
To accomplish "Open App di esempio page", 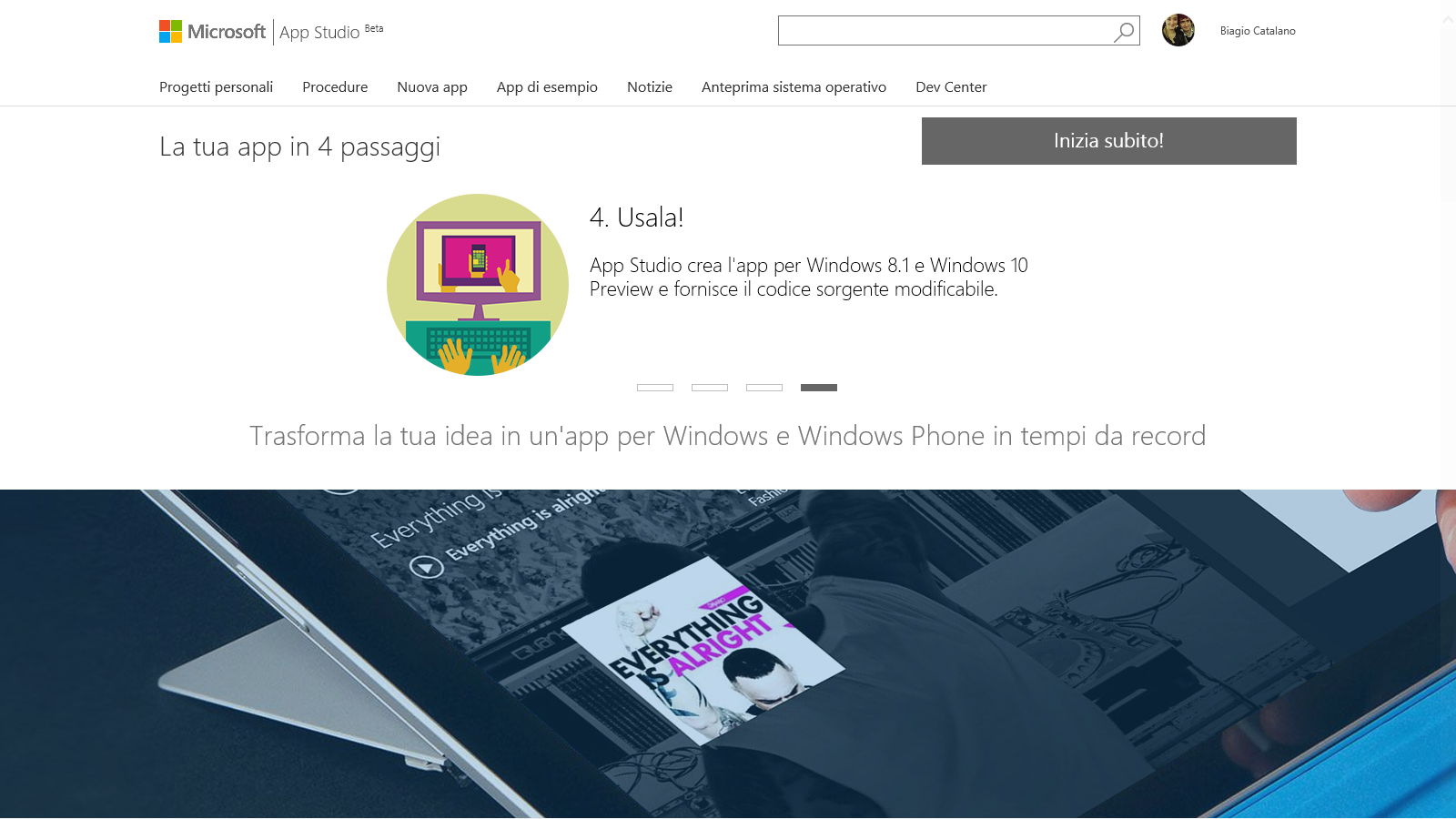I will [547, 87].
